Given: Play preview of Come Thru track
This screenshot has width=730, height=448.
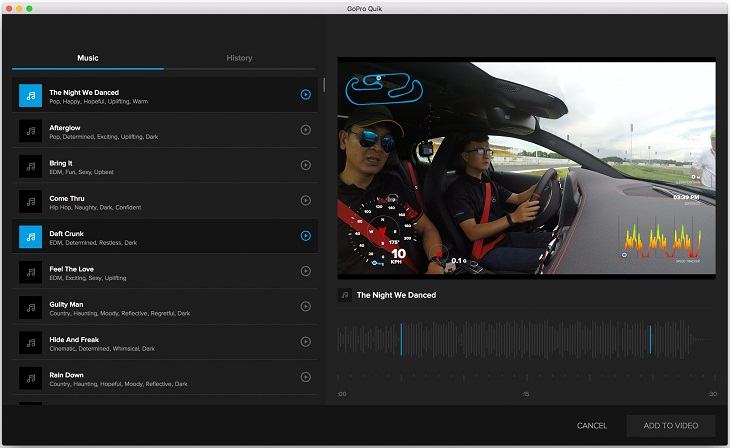Looking at the screenshot, I should (x=305, y=200).
